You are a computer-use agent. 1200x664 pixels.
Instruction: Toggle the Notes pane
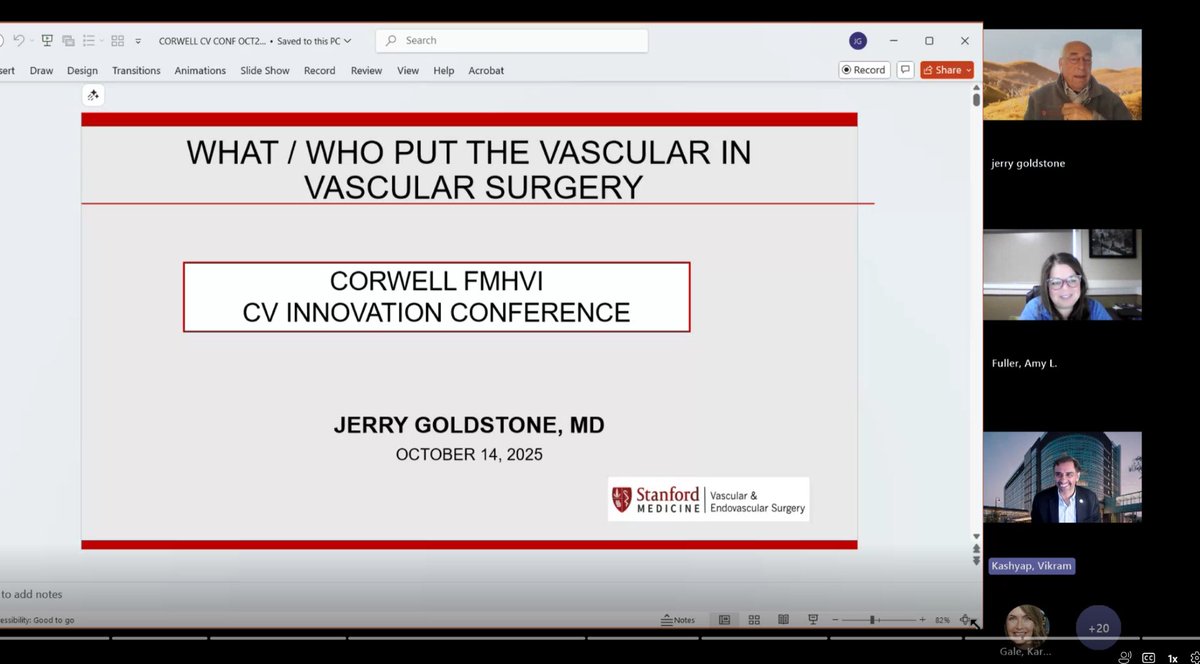679,620
